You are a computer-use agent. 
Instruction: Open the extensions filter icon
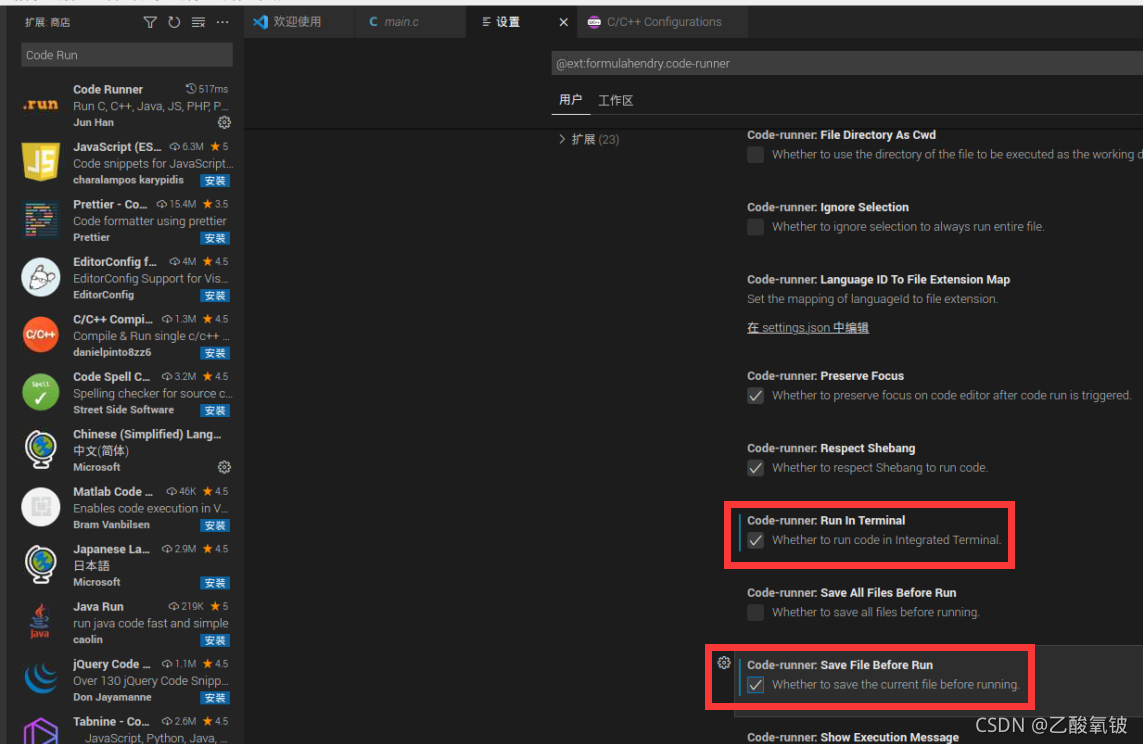(149, 23)
